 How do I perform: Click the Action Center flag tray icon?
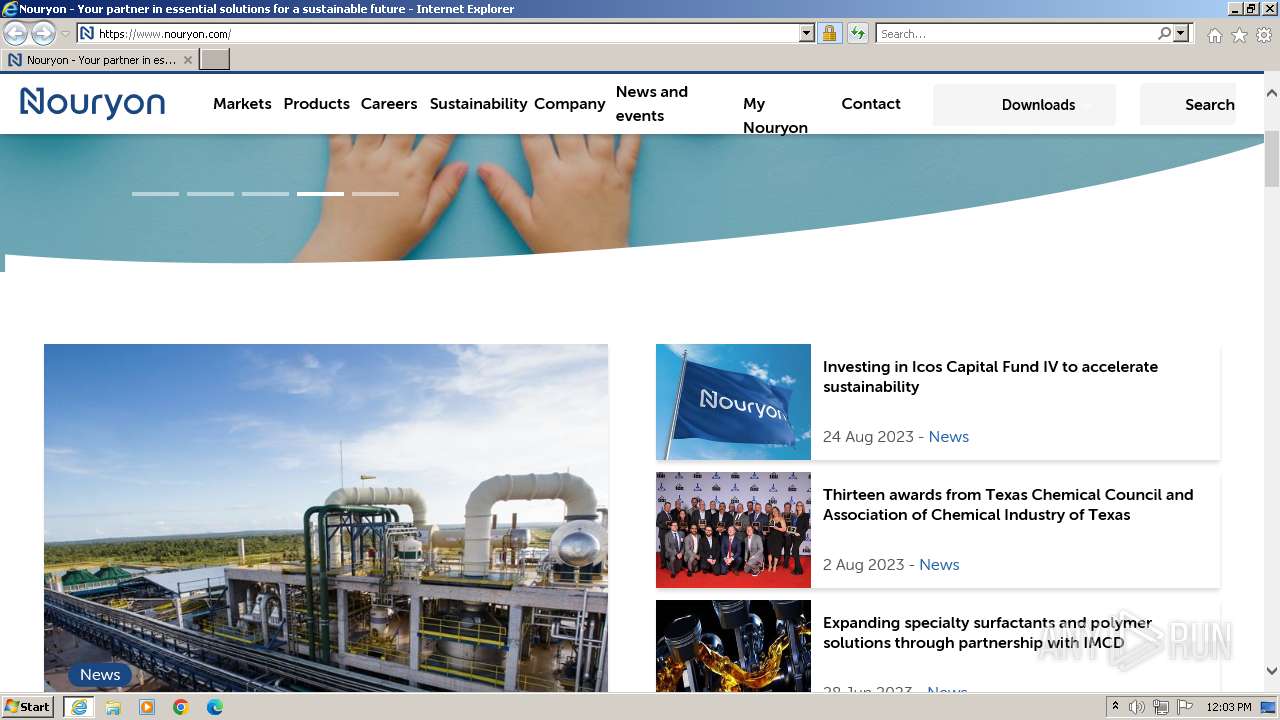[x=1185, y=707]
